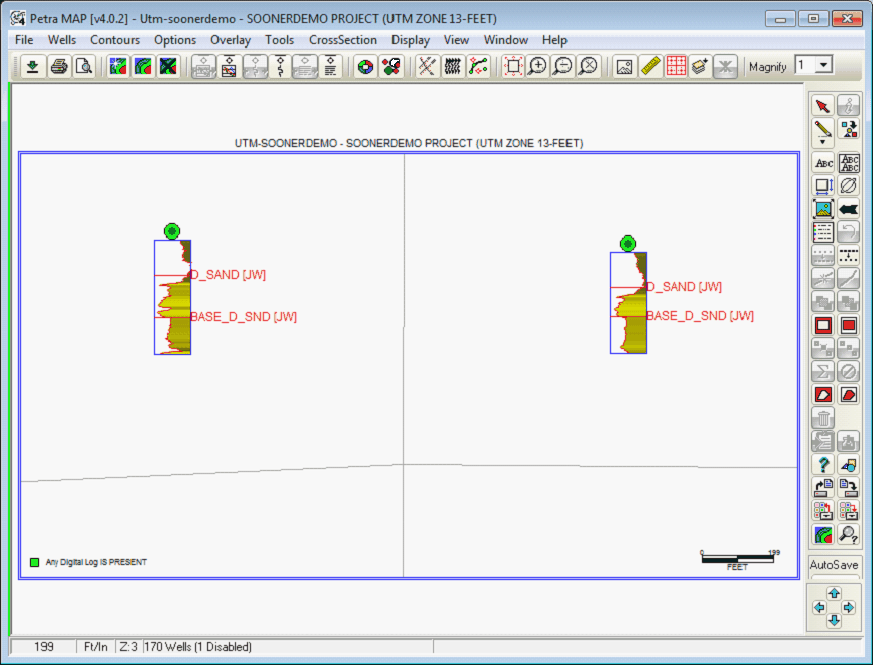This screenshot has height=666, width=874.
Task: Open the Overlay menu
Action: tap(230, 40)
